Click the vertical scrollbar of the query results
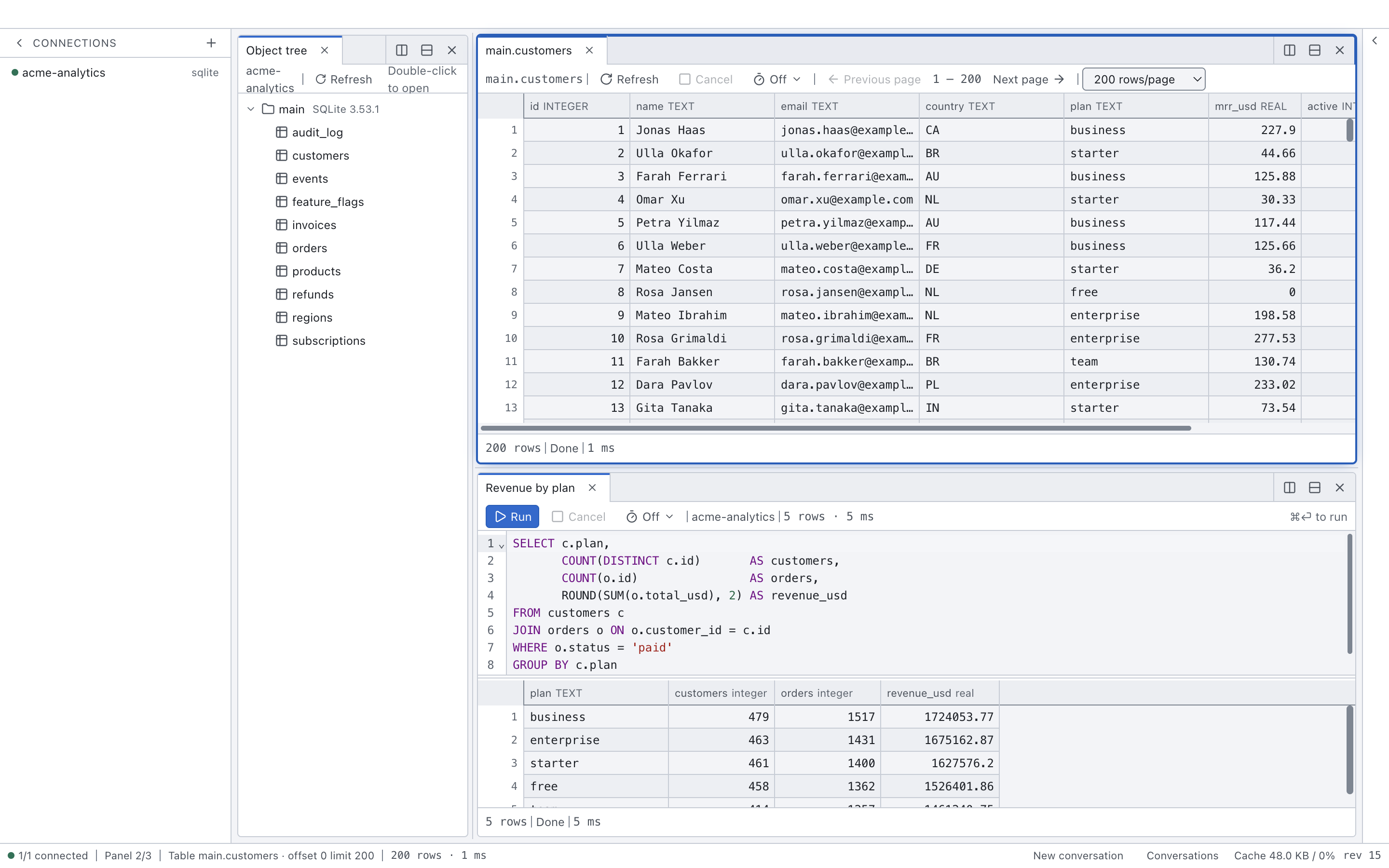 [1349, 750]
